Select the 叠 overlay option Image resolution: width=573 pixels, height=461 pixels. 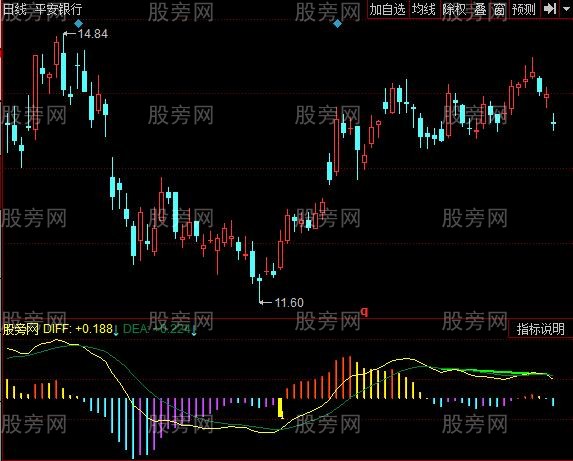click(480, 9)
